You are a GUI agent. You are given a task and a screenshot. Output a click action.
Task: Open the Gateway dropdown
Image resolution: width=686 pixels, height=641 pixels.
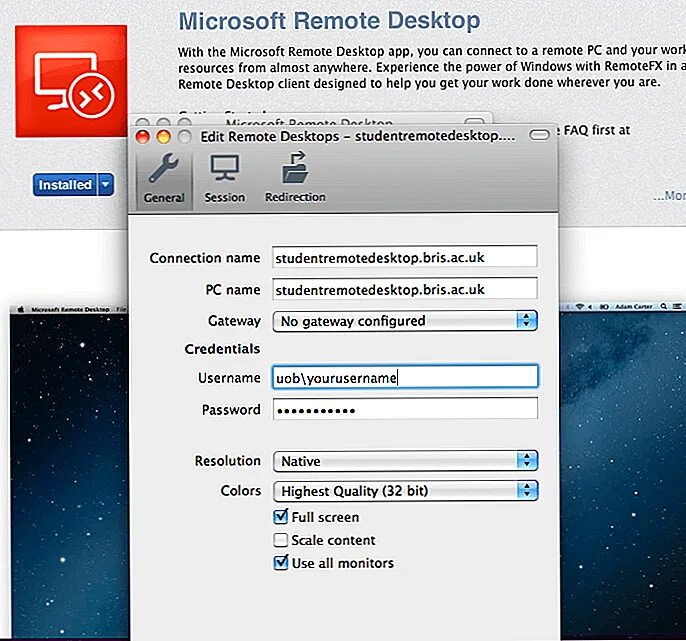pos(404,321)
